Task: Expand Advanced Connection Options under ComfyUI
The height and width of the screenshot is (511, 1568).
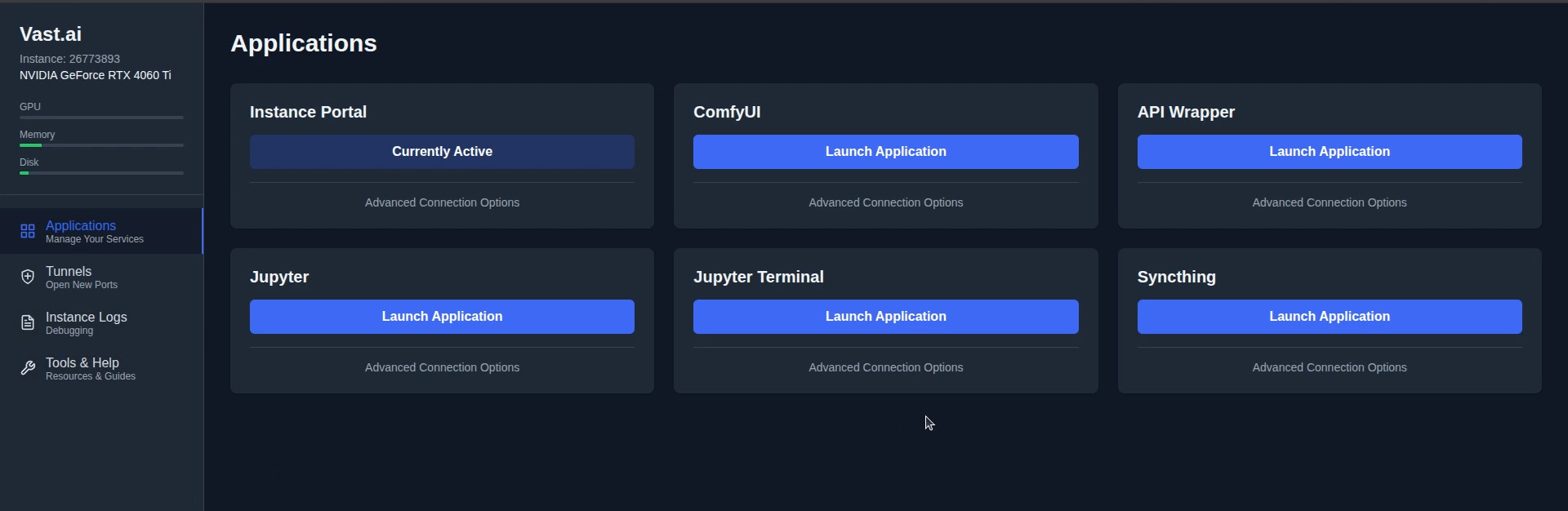Action: coord(885,202)
